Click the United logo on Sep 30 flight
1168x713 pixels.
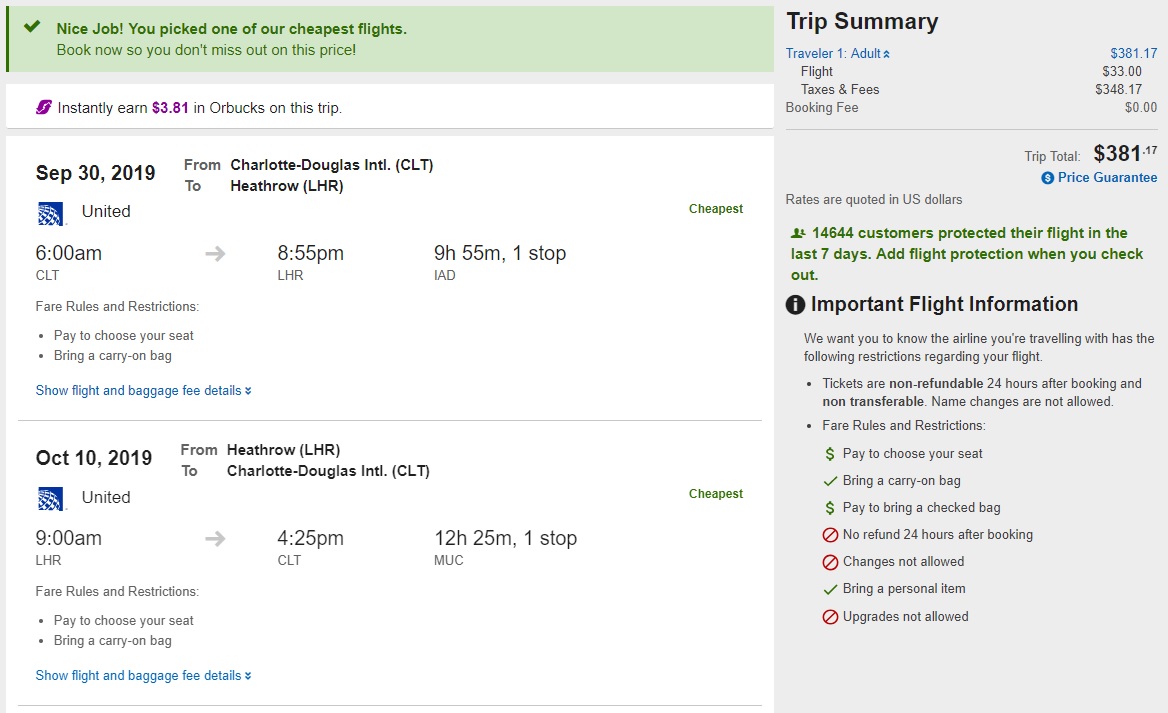51,212
